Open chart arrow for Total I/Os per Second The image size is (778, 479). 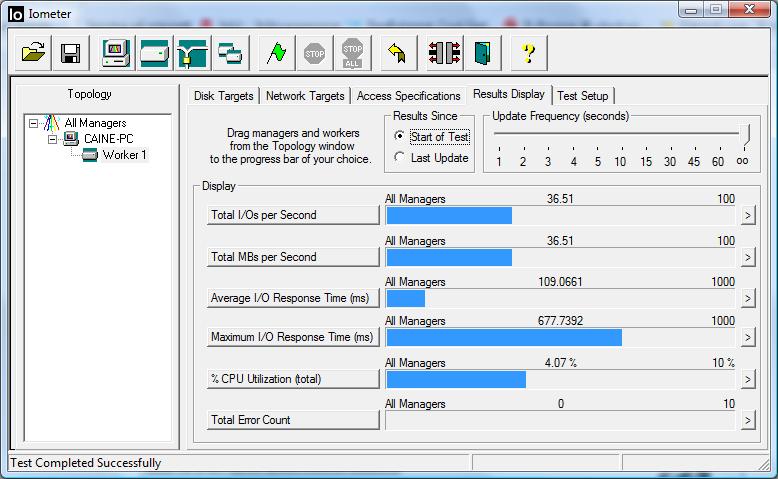pos(748,215)
